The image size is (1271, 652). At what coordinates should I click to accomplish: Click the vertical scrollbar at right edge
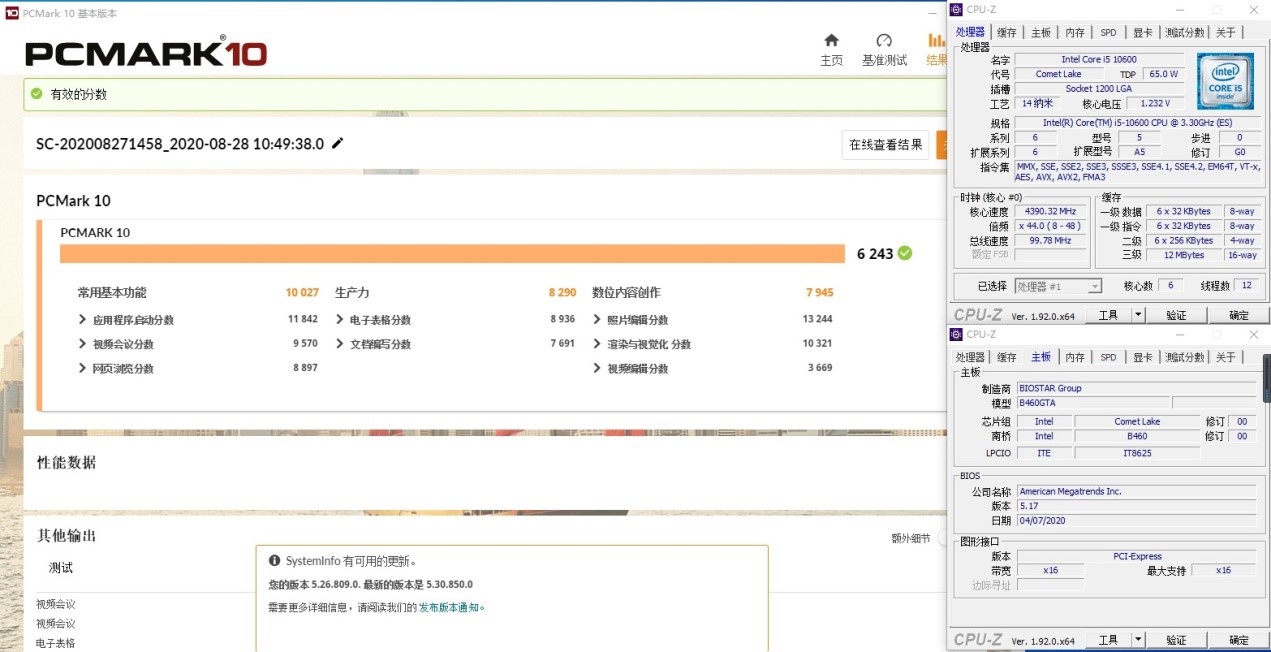click(x=1266, y=378)
